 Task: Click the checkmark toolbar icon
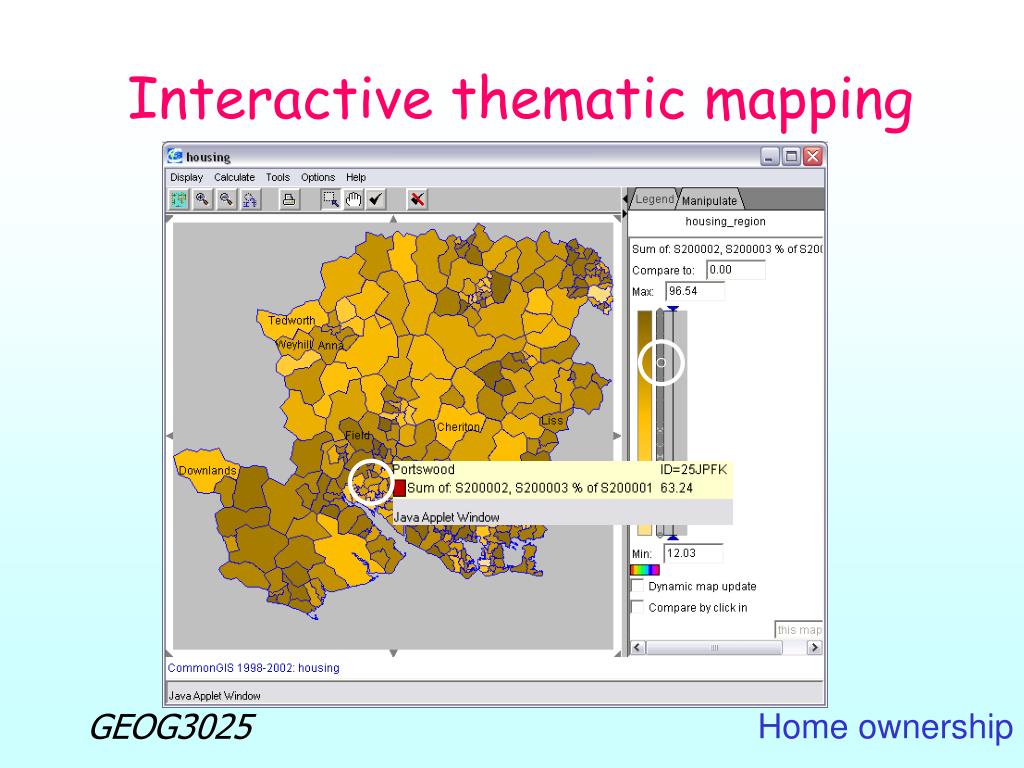click(376, 199)
